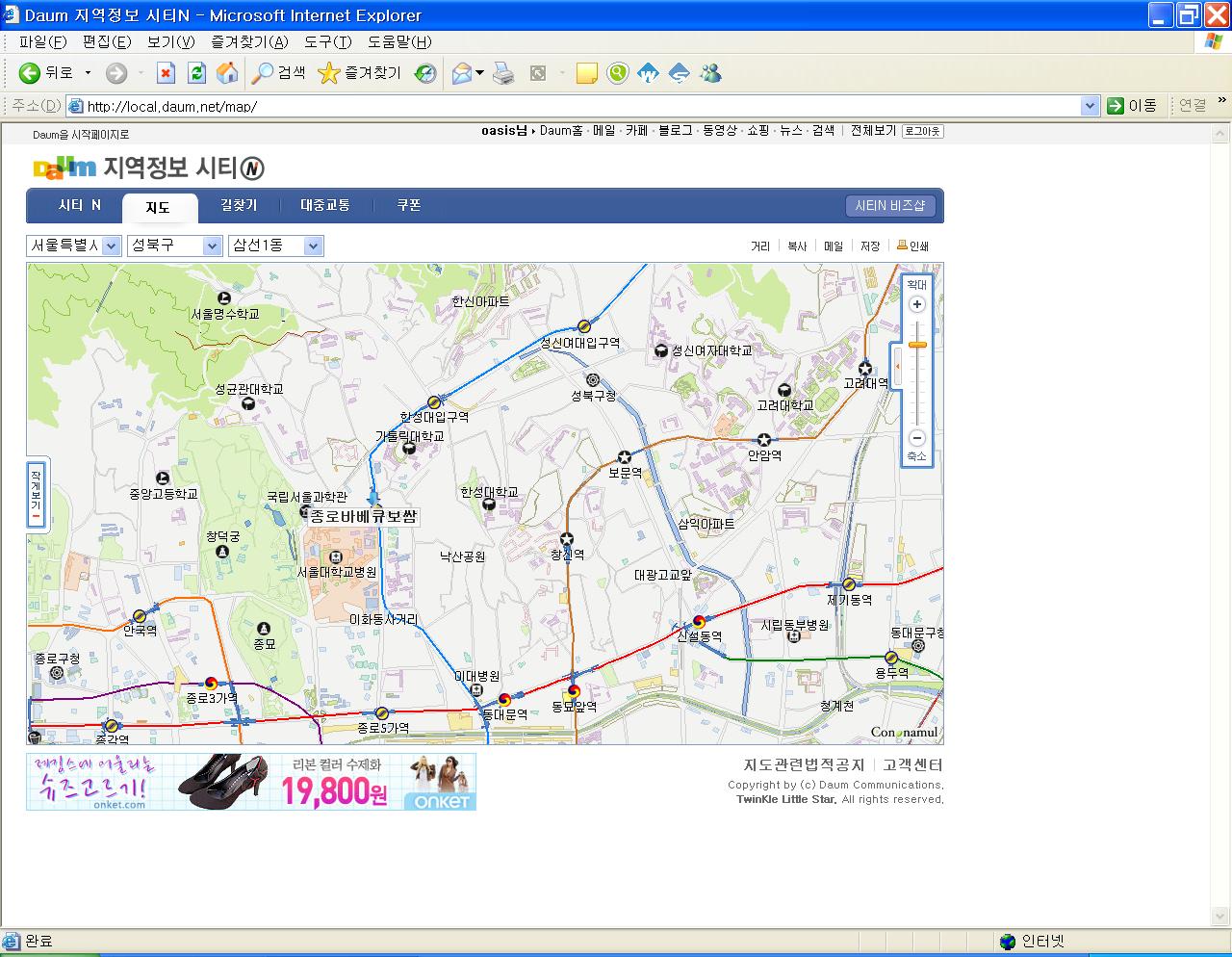
Task: Collapse the 작게보기 side panel toggle
Action: click(x=36, y=494)
